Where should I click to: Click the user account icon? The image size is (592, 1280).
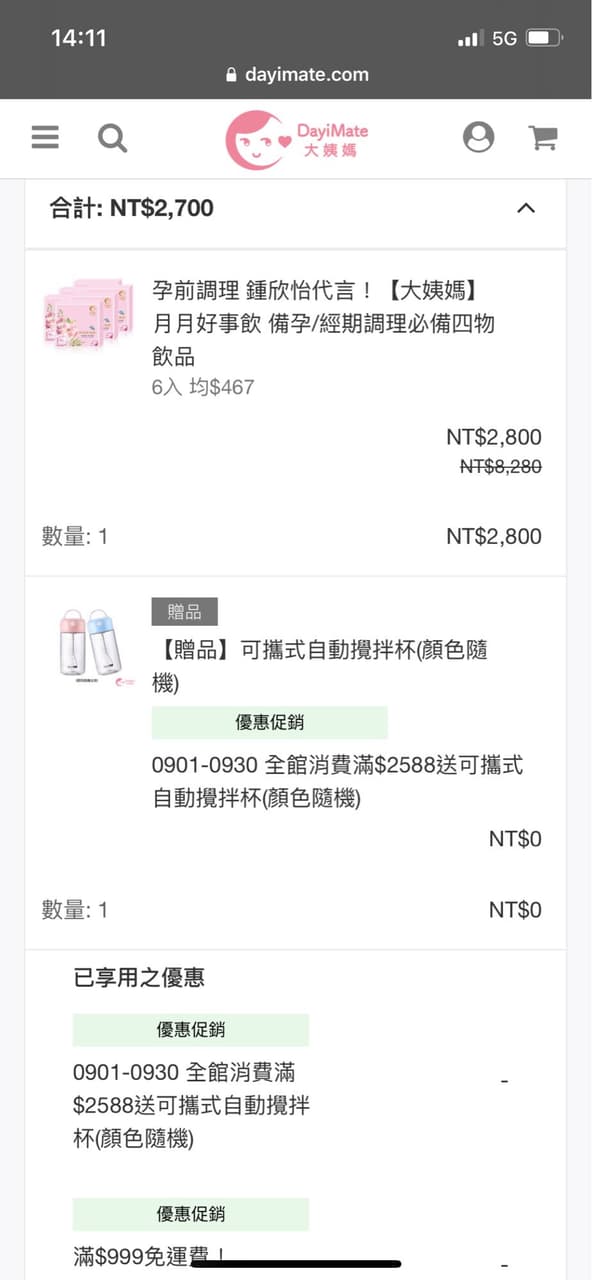coord(479,137)
